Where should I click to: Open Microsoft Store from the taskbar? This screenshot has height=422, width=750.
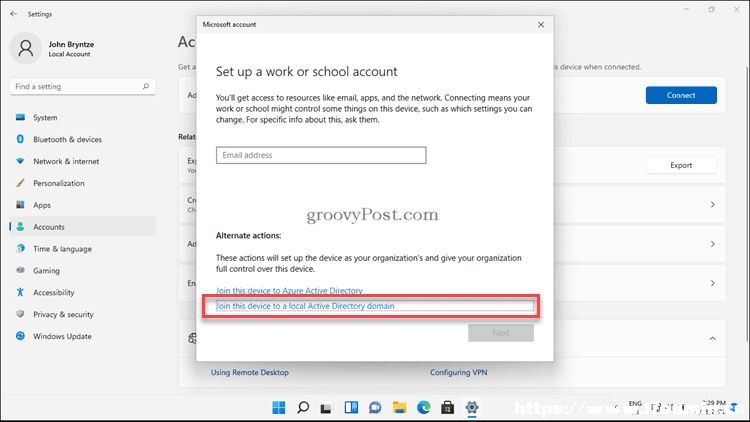(x=448, y=408)
